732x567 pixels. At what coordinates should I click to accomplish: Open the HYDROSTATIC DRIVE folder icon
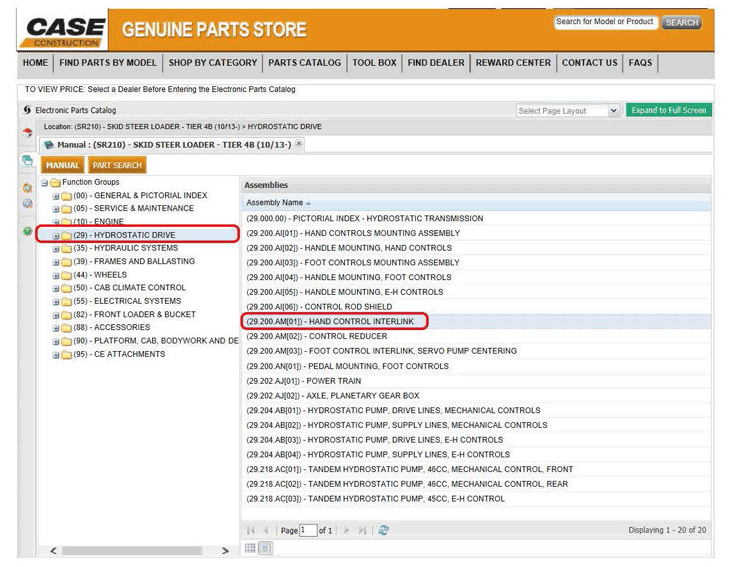pos(66,235)
